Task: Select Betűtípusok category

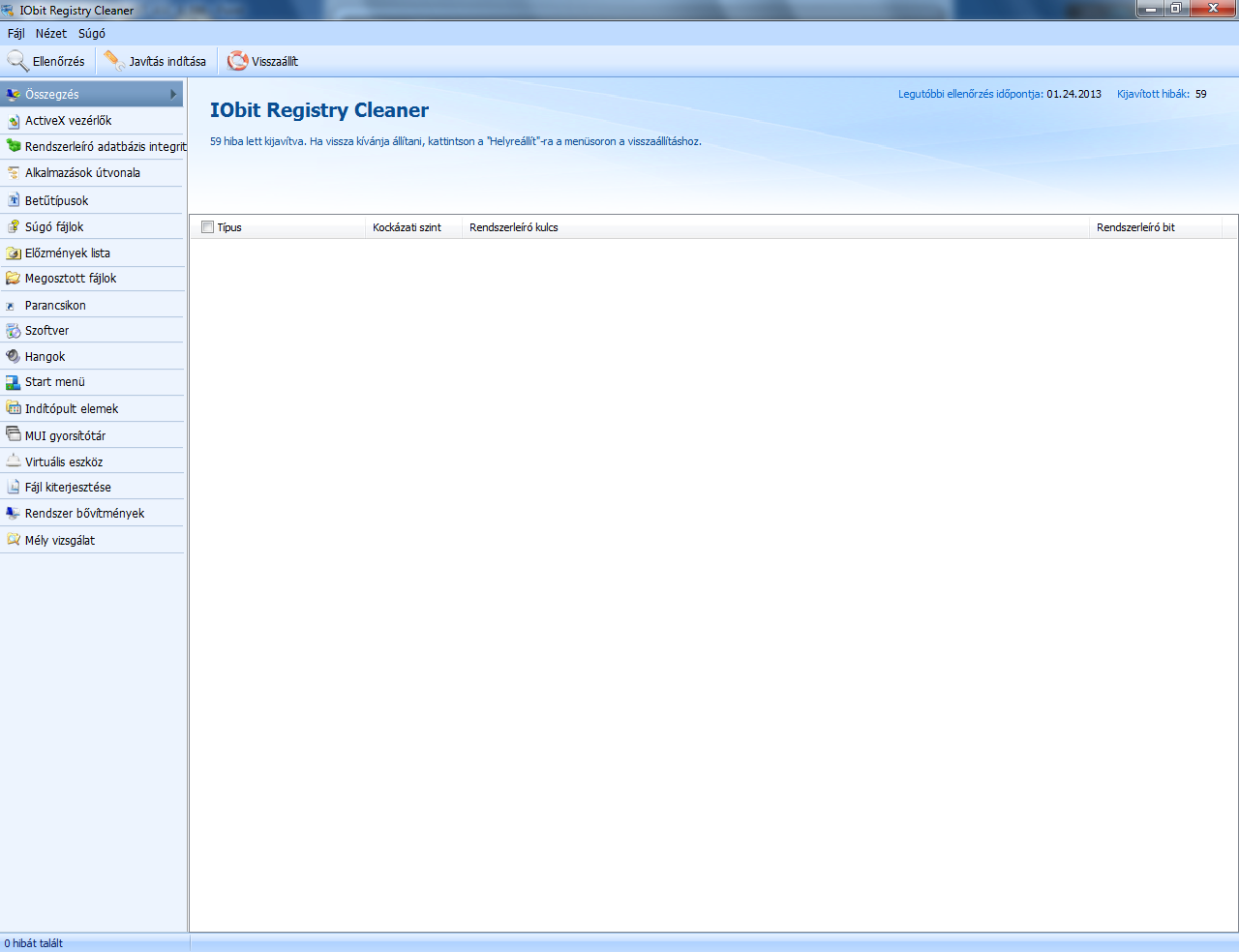Action: 93,200
